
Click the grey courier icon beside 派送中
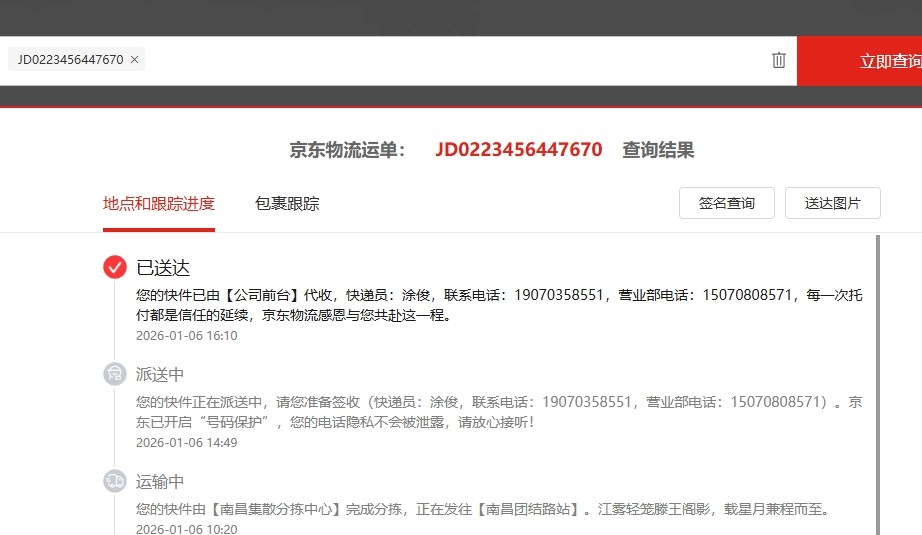[115, 374]
